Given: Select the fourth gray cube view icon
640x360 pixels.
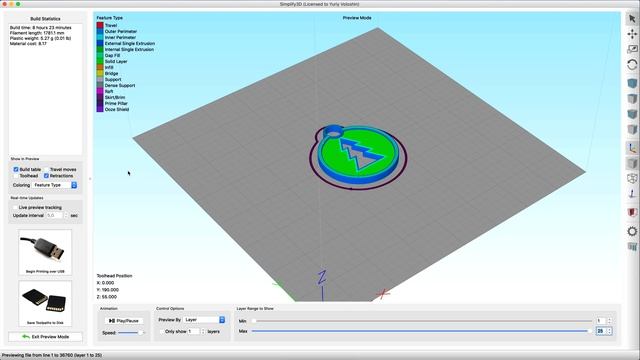Looking at the screenshot, I should coord(632,129).
